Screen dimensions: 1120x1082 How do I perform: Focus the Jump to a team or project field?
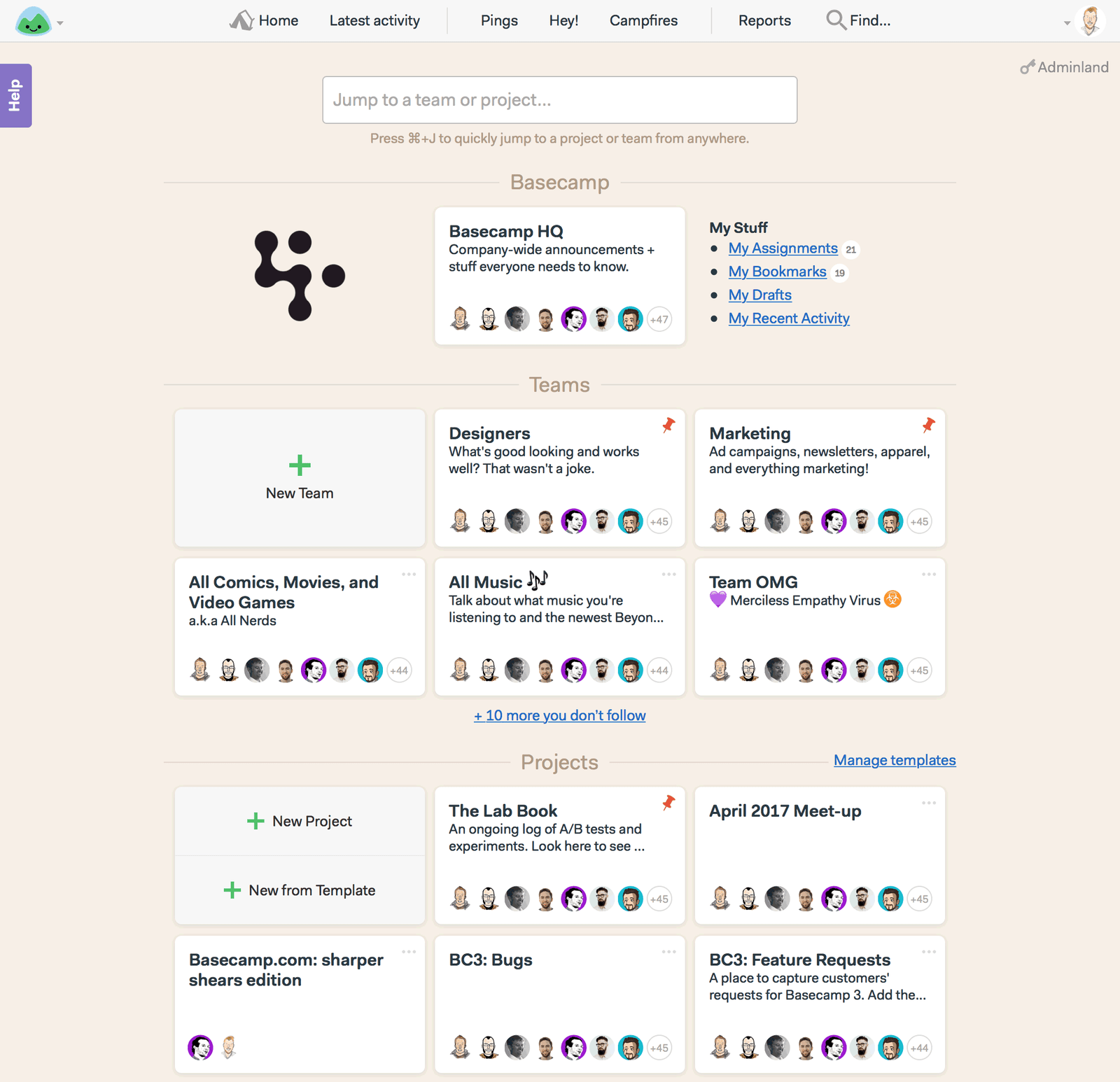(559, 100)
